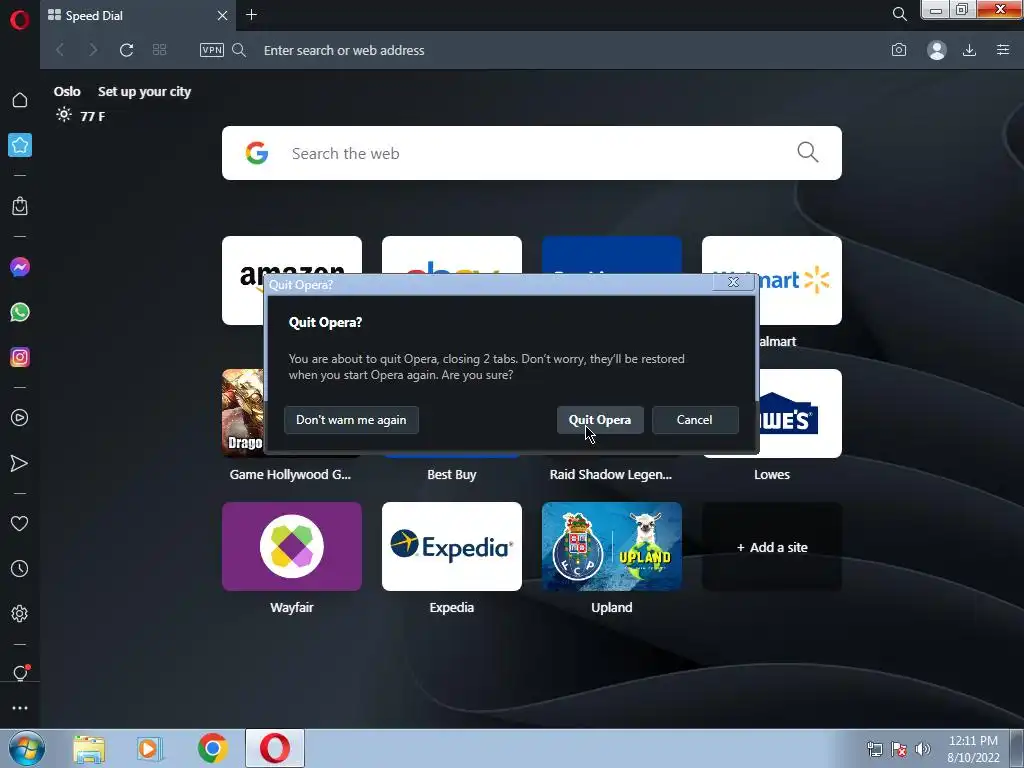The height and width of the screenshot is (768, 1024).
Task: Click the network tray icon
Action: (x=874, y=749)
